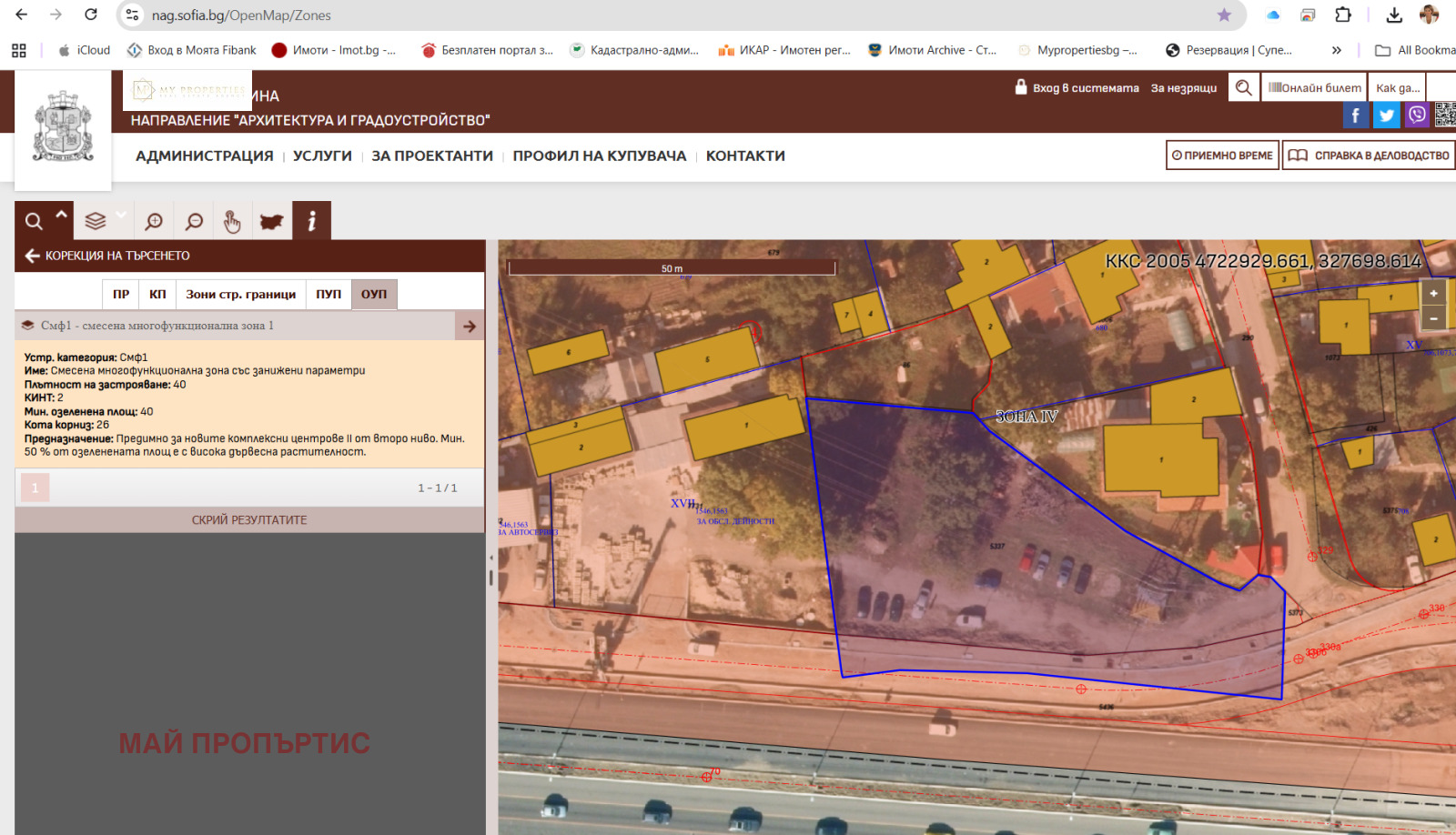
Task: Toggle the info identify tool
Action: coord(311,221)
